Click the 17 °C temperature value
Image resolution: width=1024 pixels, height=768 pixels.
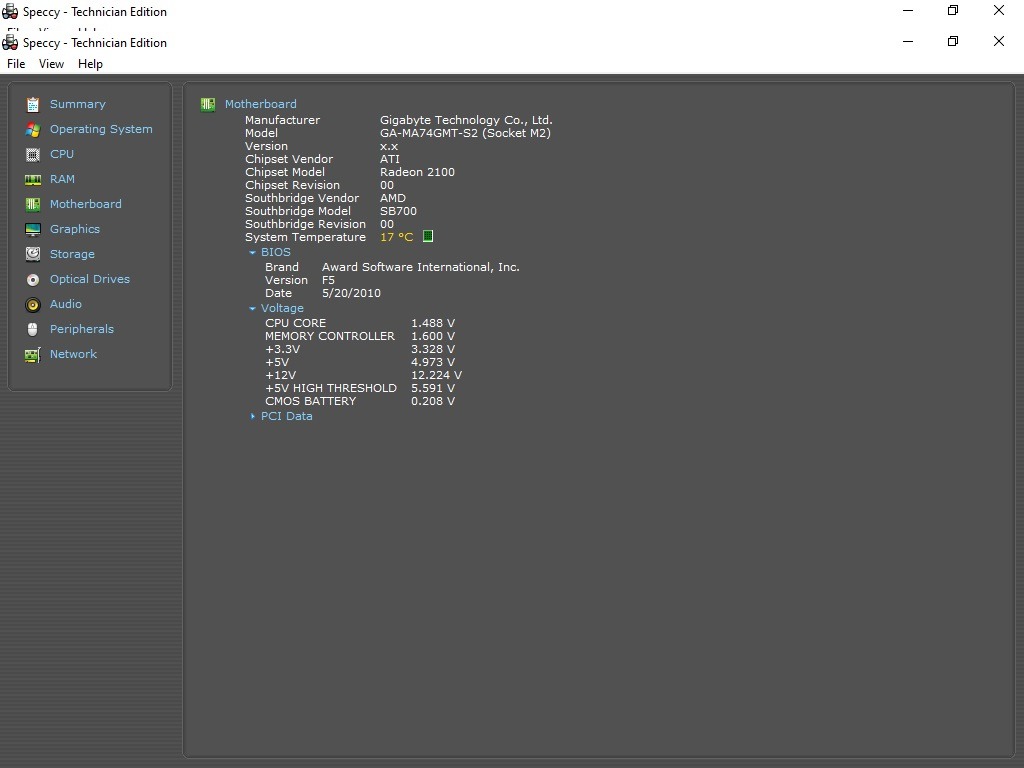(x=396, y=237)
